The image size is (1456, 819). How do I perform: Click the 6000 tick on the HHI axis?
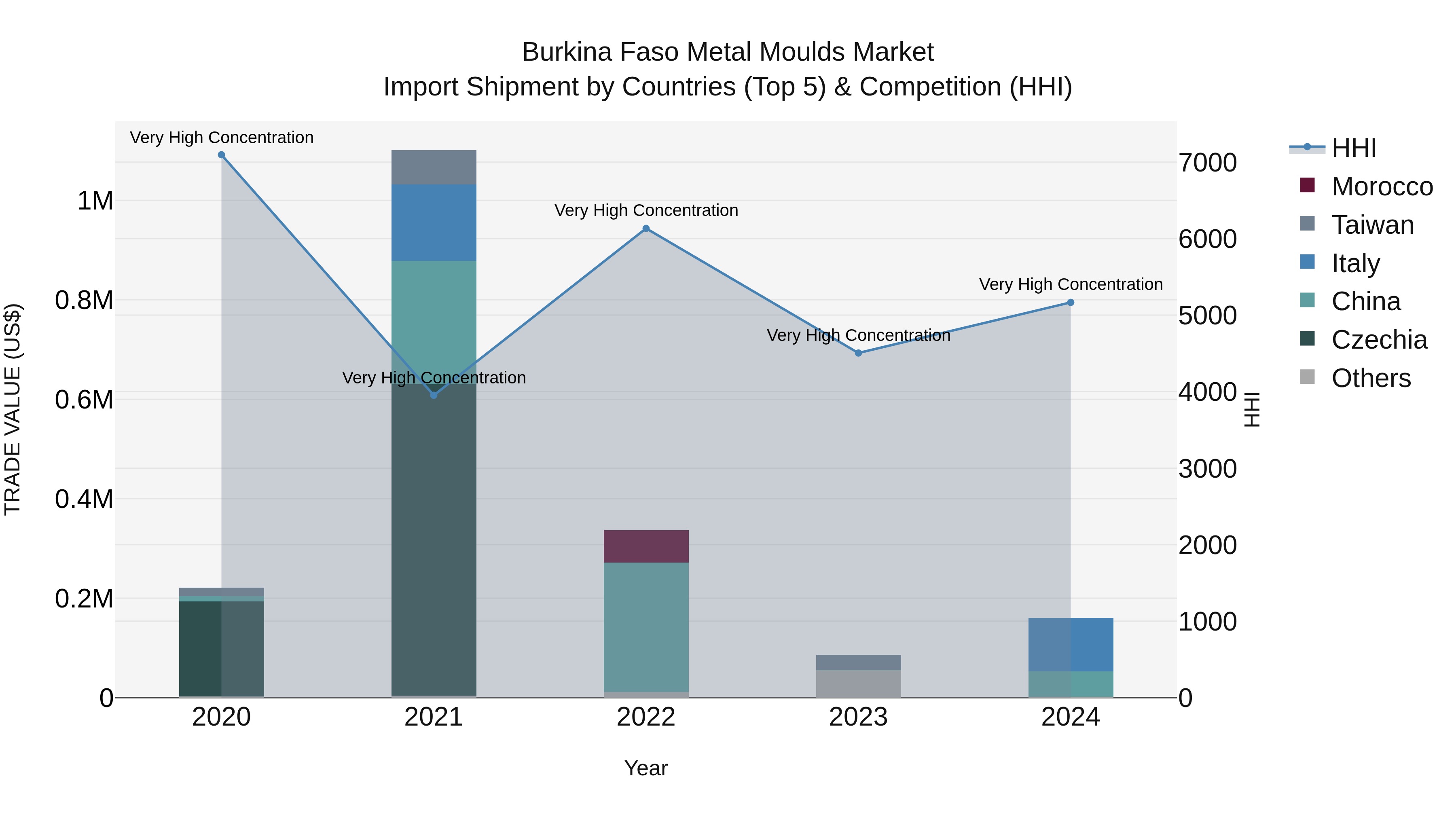1208,239
